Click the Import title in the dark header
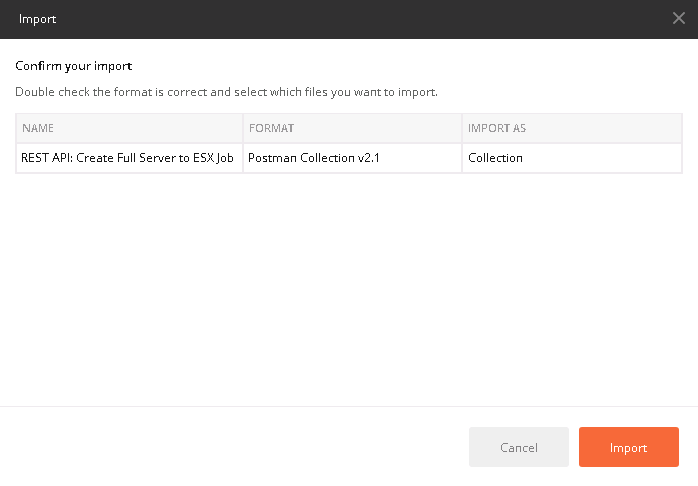The height and width of the screenshot is (486, 698). point(37,19)
